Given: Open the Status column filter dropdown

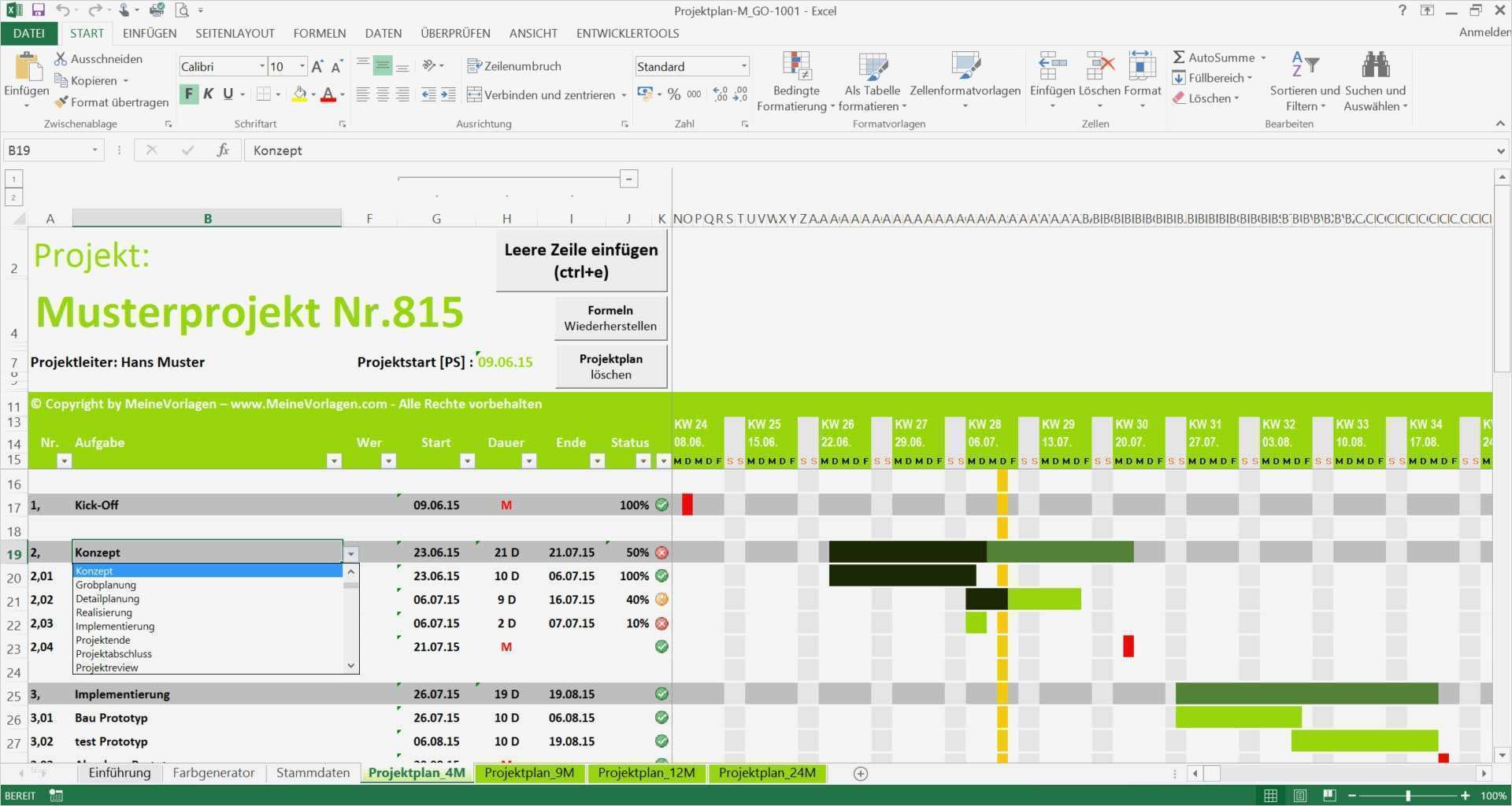Looking at the screenshot, I should pos(643,461).
